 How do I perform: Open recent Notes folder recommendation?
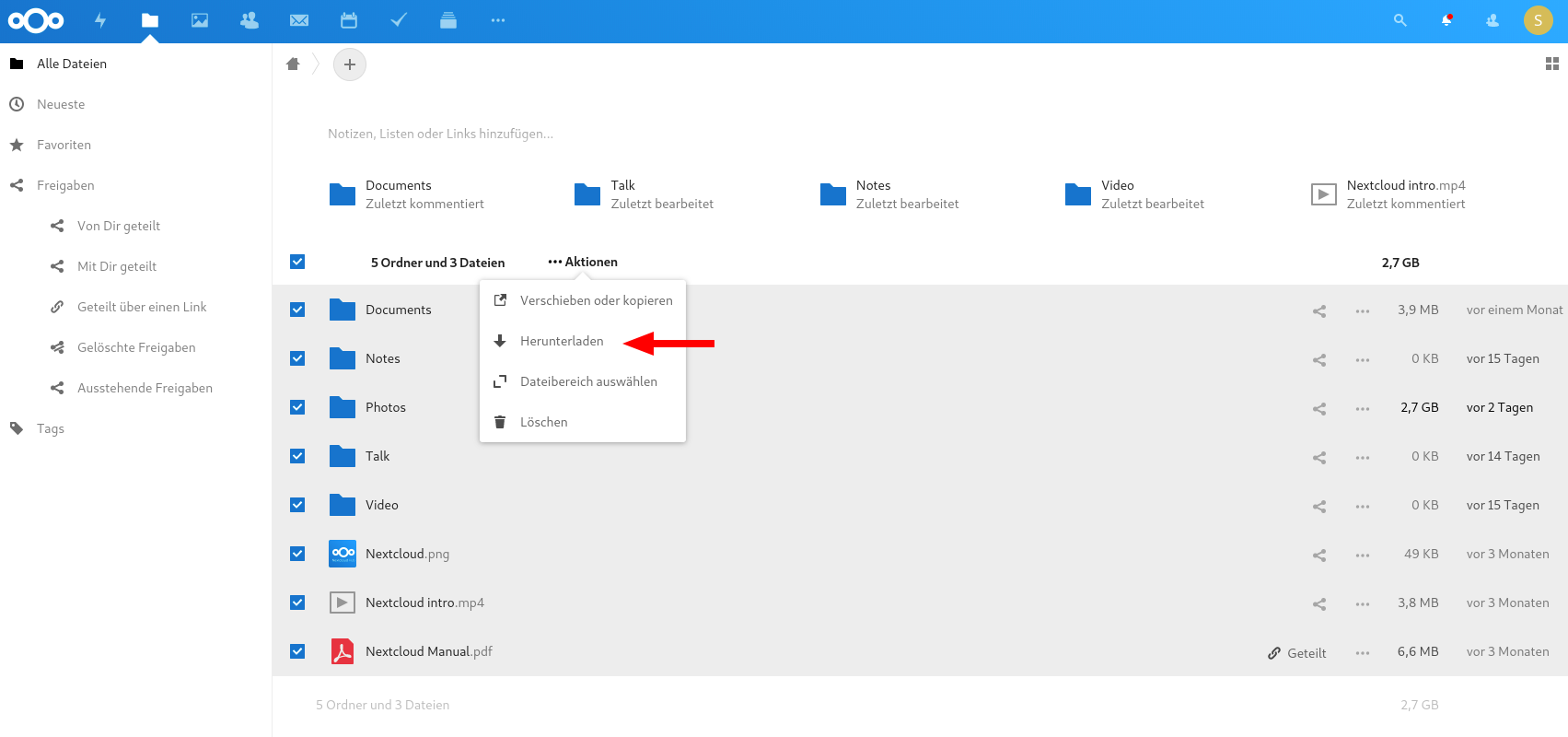click(x=889, y=194)
